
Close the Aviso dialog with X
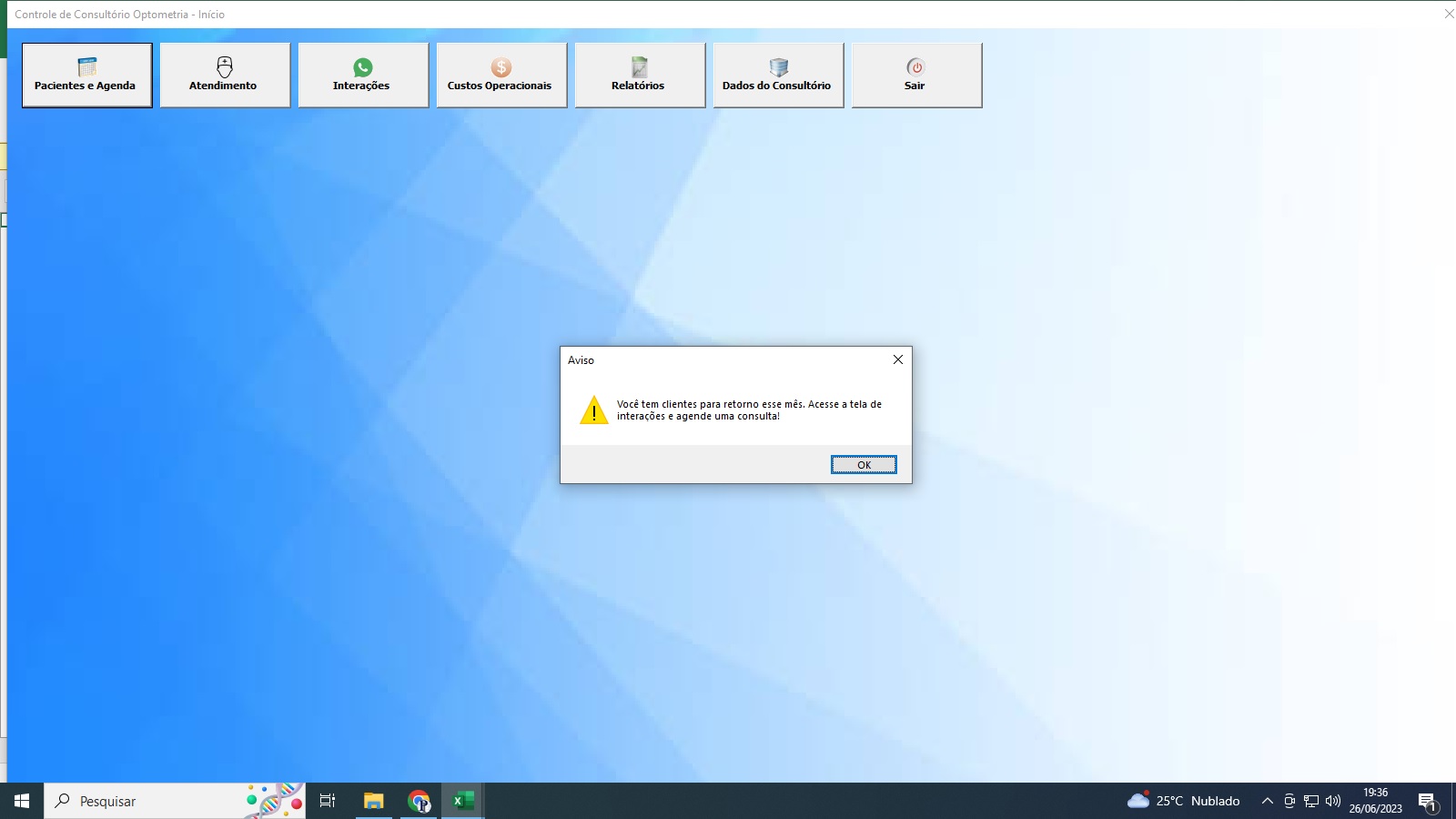898,359
